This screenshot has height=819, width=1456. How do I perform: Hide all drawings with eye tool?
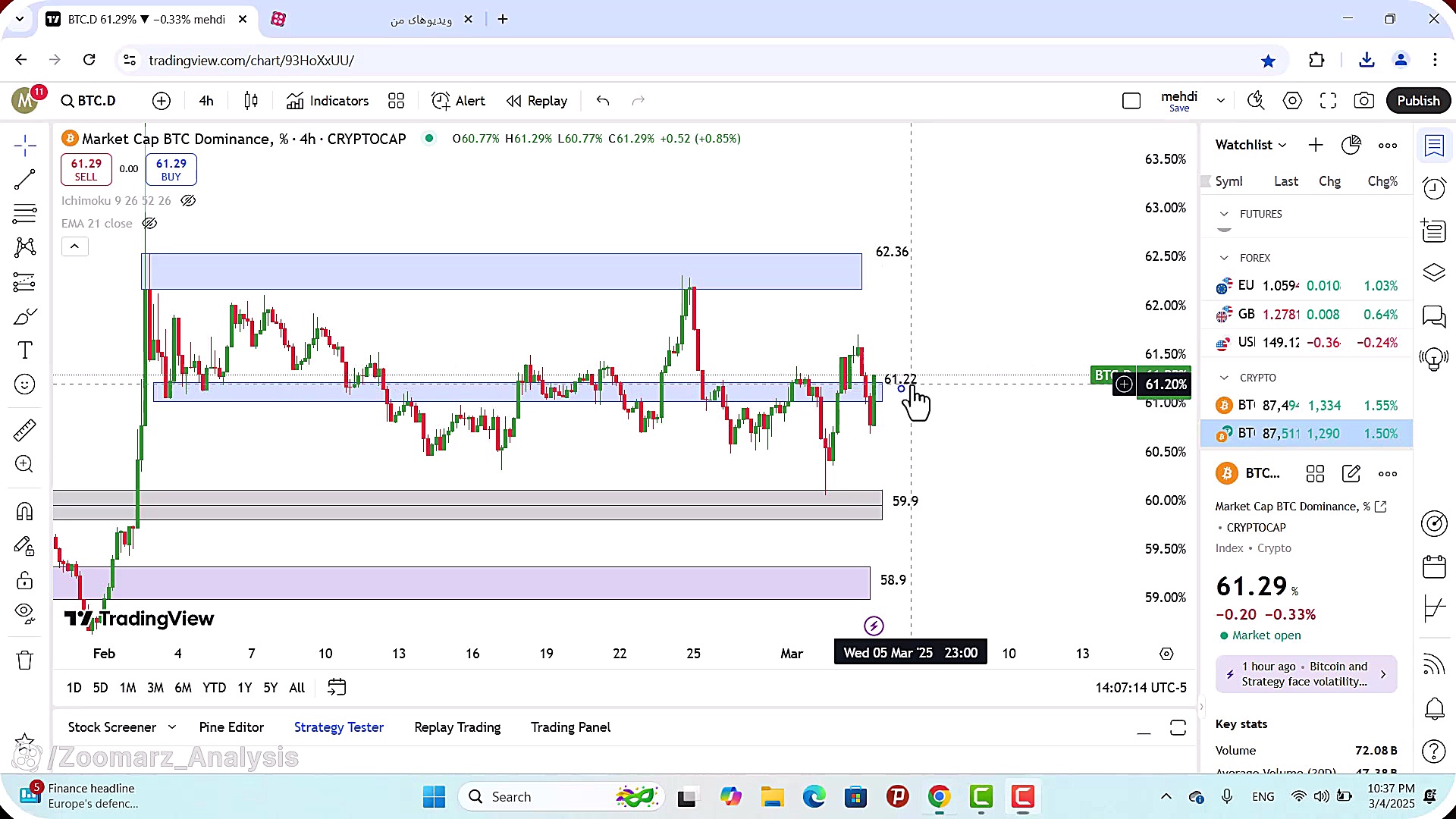(25, 613)
